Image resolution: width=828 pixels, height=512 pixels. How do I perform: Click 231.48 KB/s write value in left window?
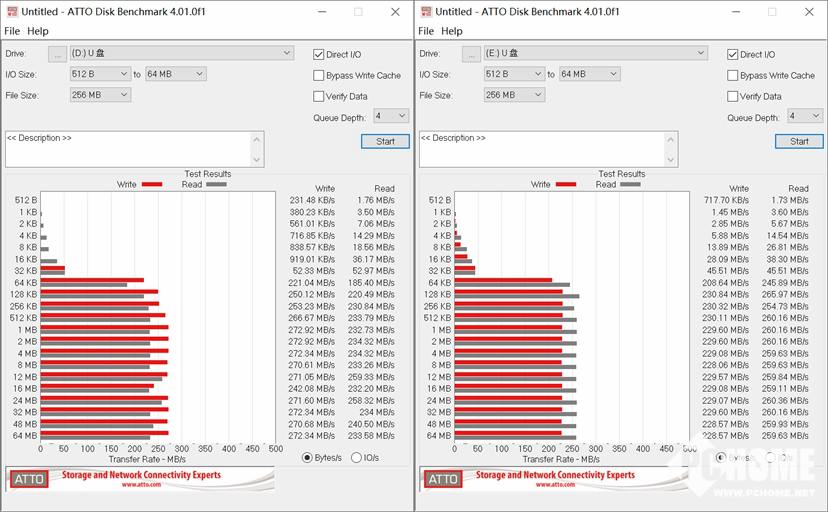[x=312, y=200]
